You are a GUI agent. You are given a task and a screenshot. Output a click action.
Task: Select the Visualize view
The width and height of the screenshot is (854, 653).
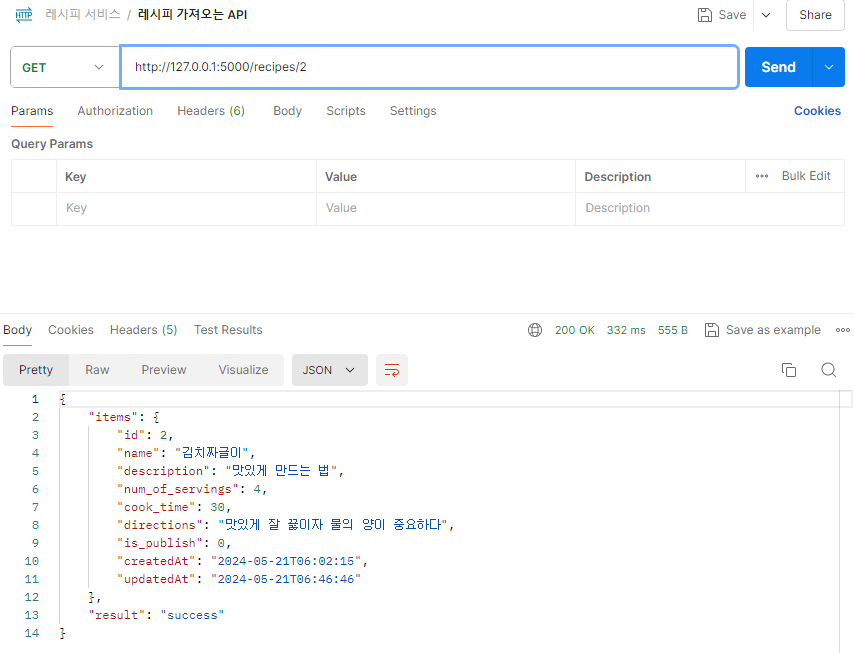coord(243,370)
